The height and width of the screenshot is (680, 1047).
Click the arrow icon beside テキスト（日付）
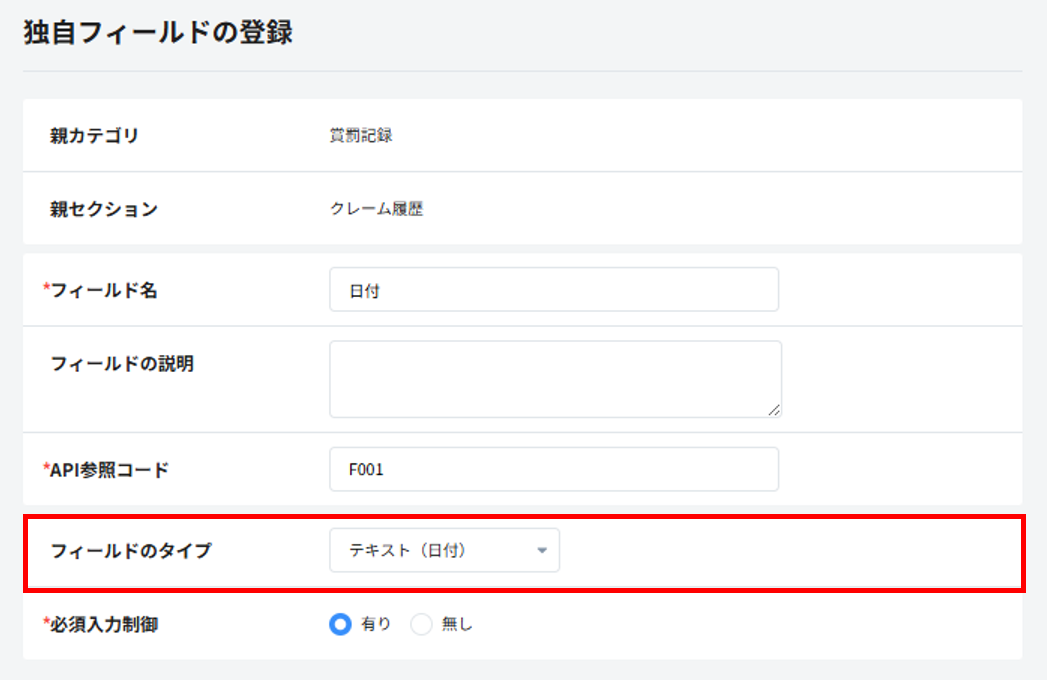[x=542, y=551]
